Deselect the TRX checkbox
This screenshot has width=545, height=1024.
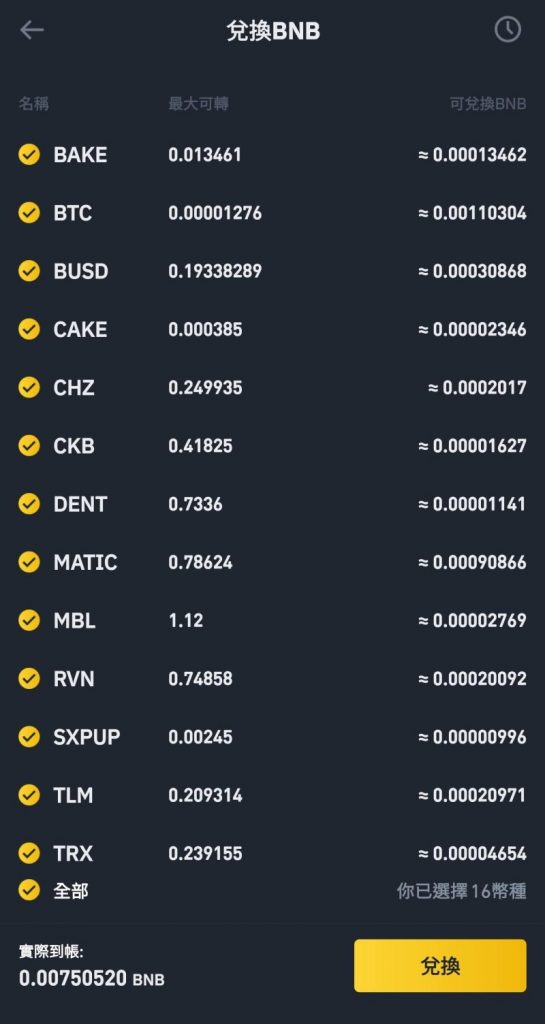(29, 853)
